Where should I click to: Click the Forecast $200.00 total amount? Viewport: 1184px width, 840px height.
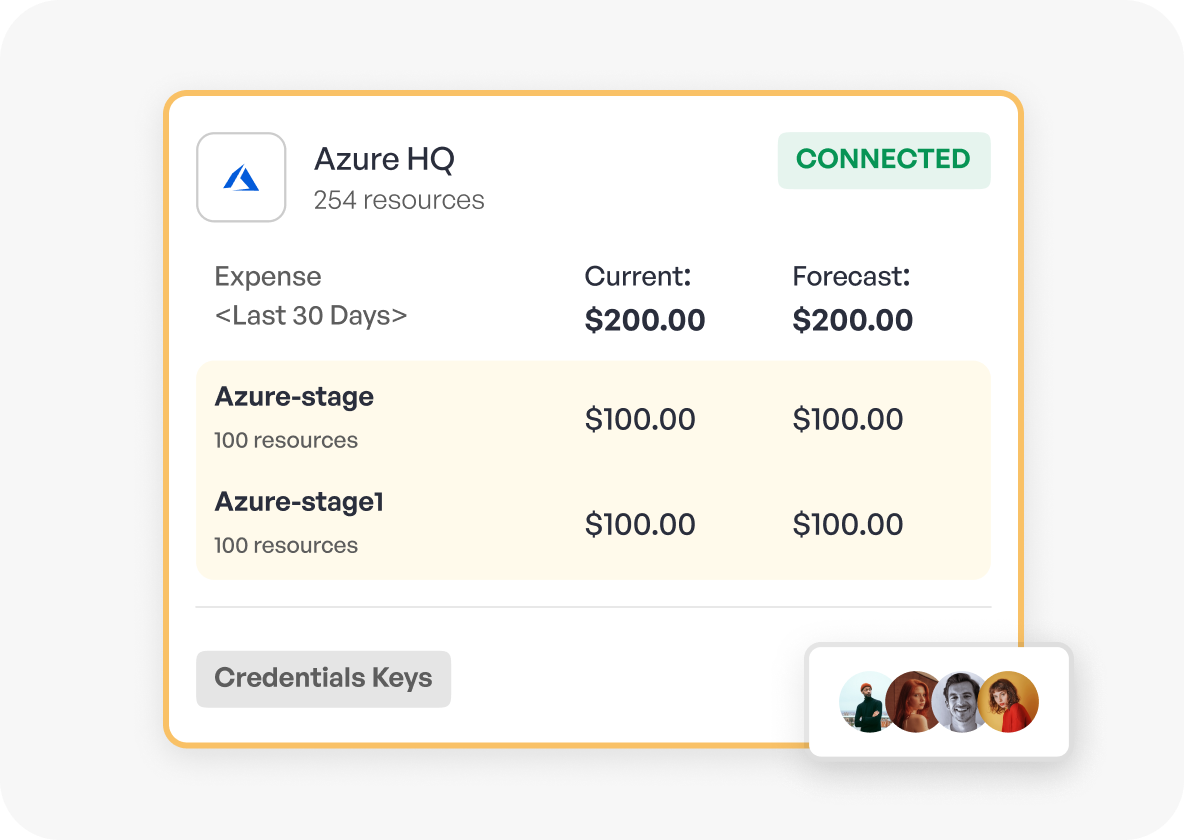point(853,320)
